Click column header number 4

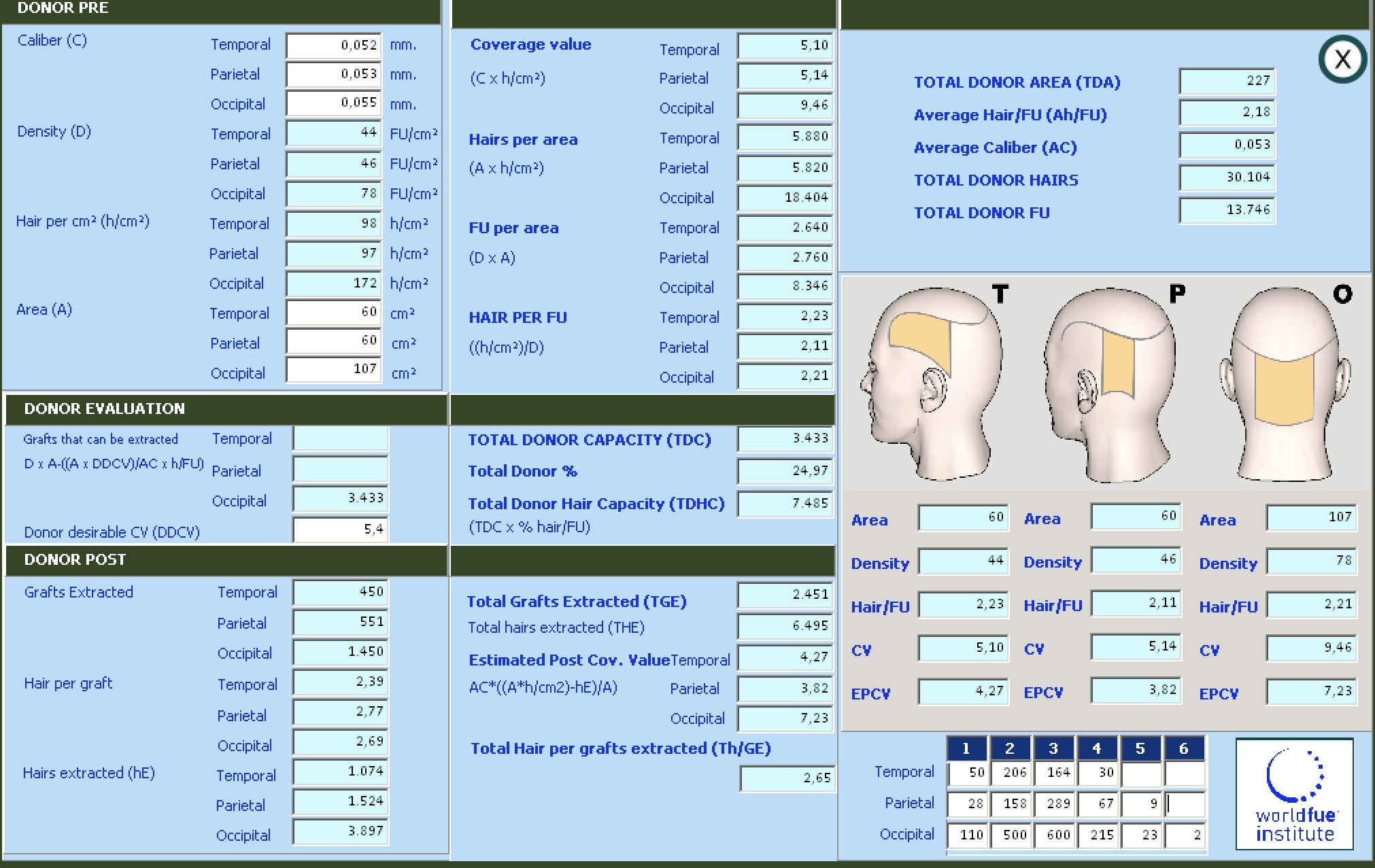pos(1097,748)
